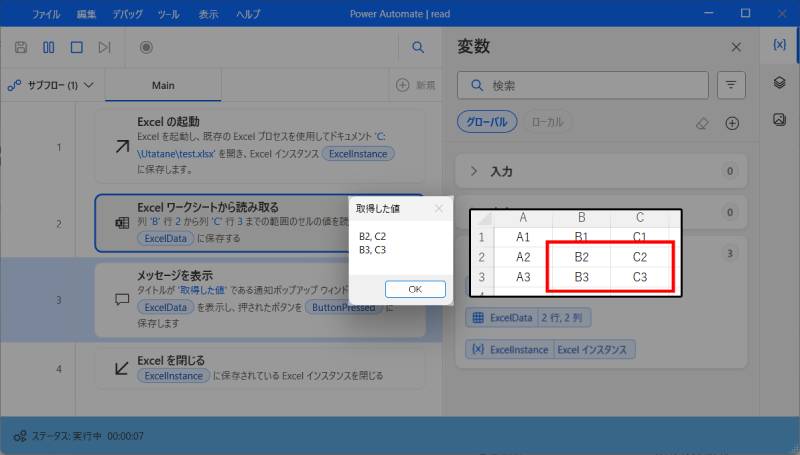Image resolution: width=800 pixels, height=455 pixels.
Task: Open the サブフロー dropdown
Action: point(51,85)
